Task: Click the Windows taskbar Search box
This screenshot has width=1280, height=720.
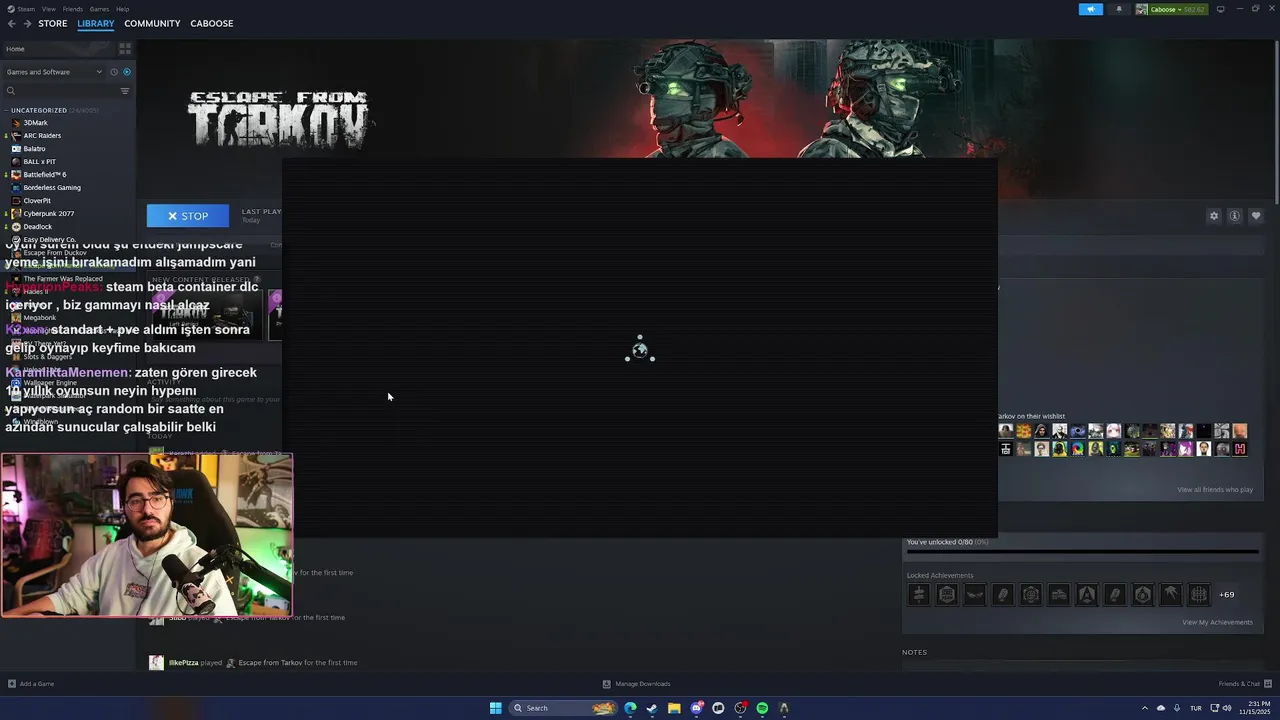Action: 564,708
